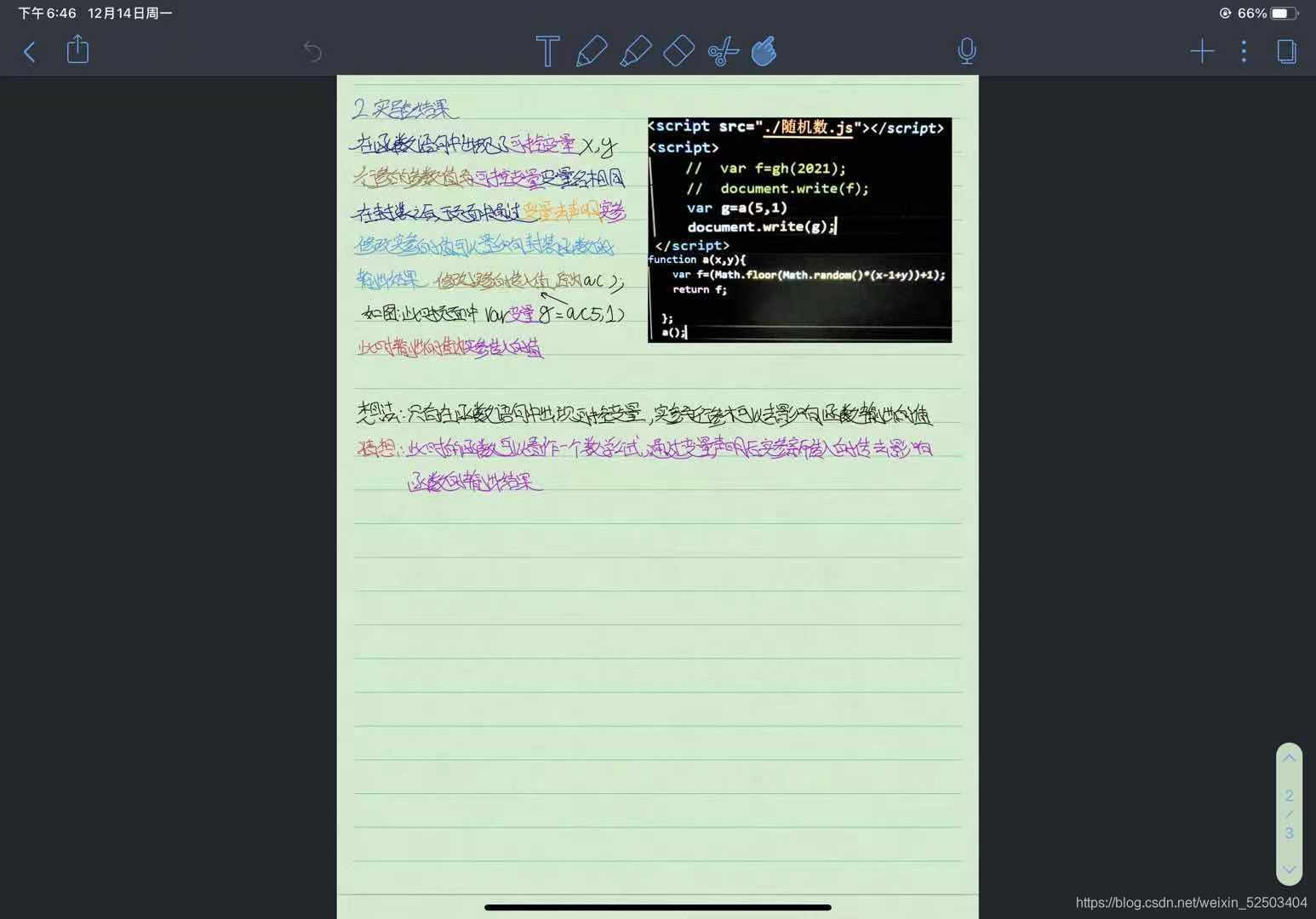Tap the battery indicator in the status bar

click(1279, 13)
